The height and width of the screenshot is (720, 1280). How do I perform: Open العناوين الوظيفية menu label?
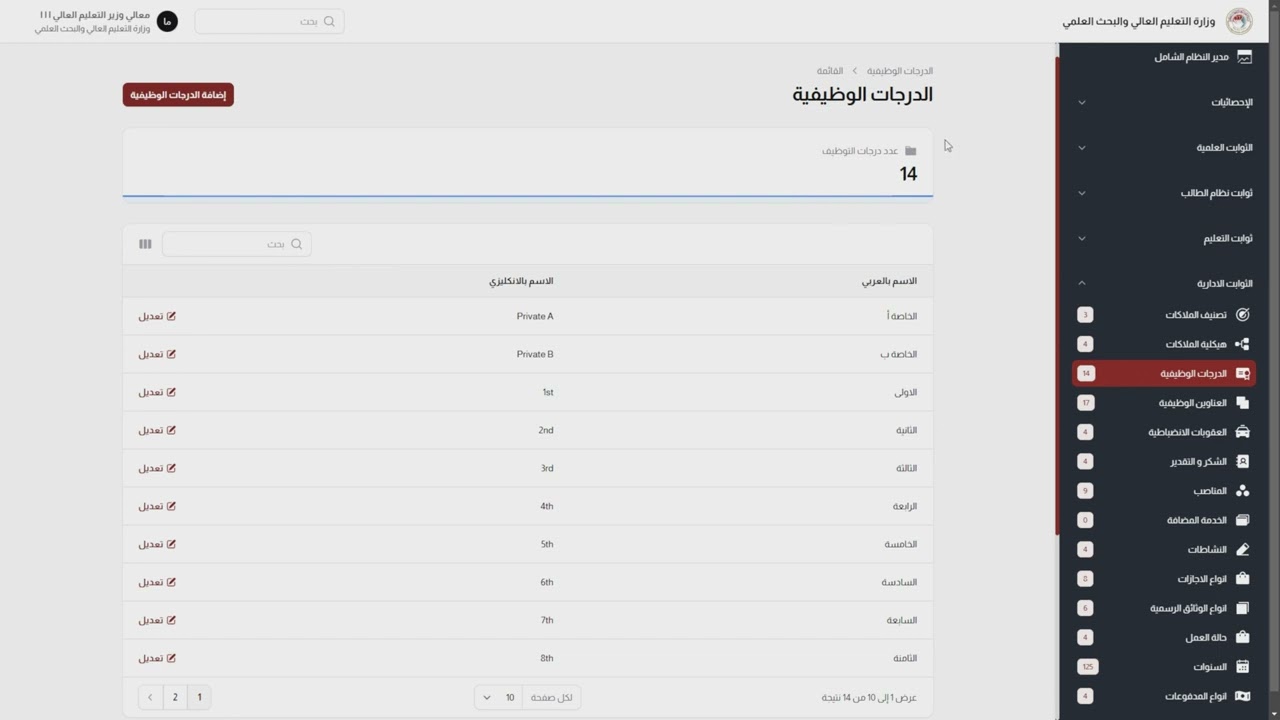click(x=1192, y=403)
